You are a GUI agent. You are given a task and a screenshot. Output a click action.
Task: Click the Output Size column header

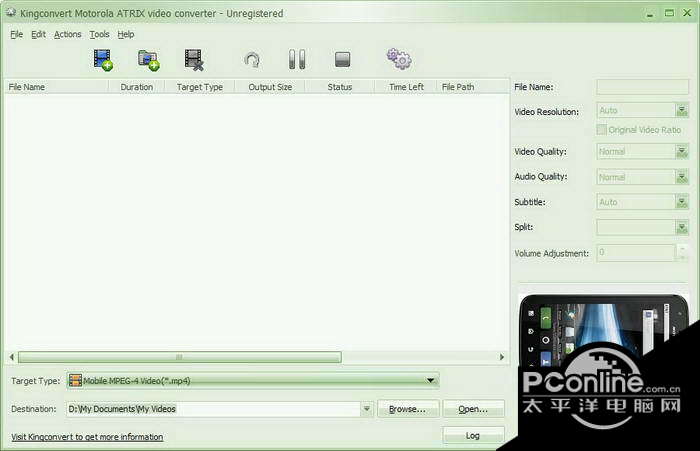[x=270, y=87]
